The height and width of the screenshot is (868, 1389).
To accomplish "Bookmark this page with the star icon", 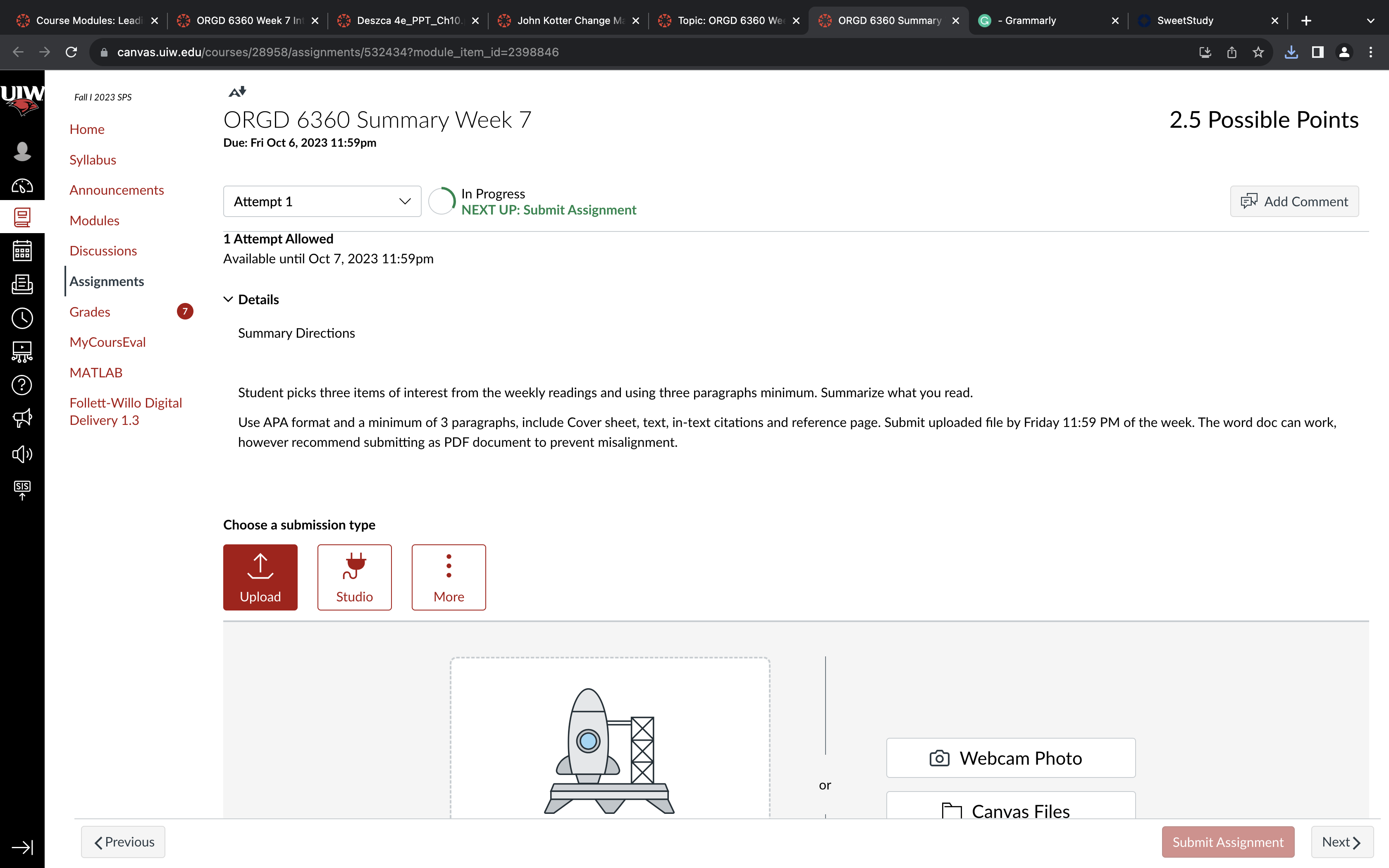I will coord(1258,52).
